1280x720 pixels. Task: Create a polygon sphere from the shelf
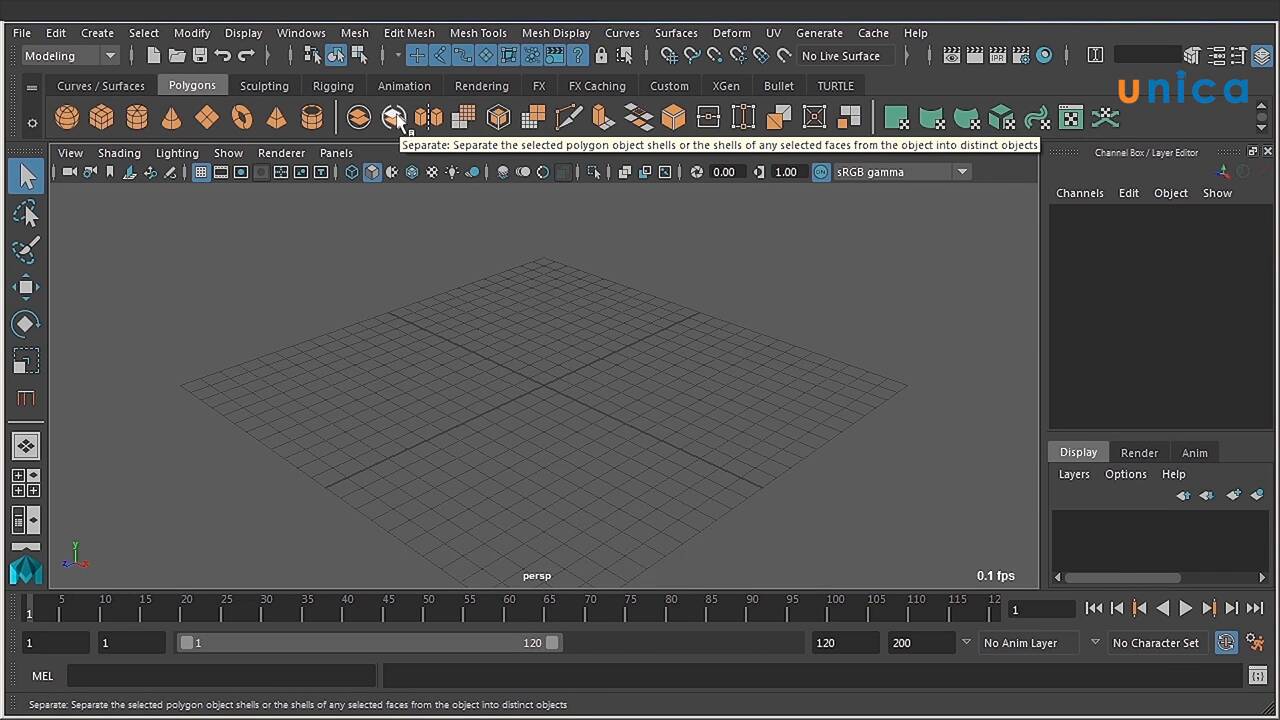pos(67,118)
